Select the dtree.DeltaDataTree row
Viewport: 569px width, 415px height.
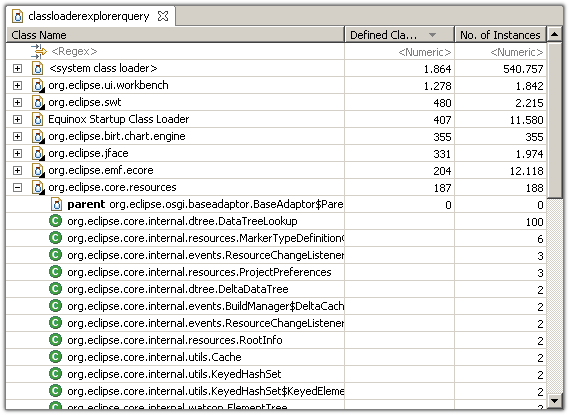click(276, 289)
